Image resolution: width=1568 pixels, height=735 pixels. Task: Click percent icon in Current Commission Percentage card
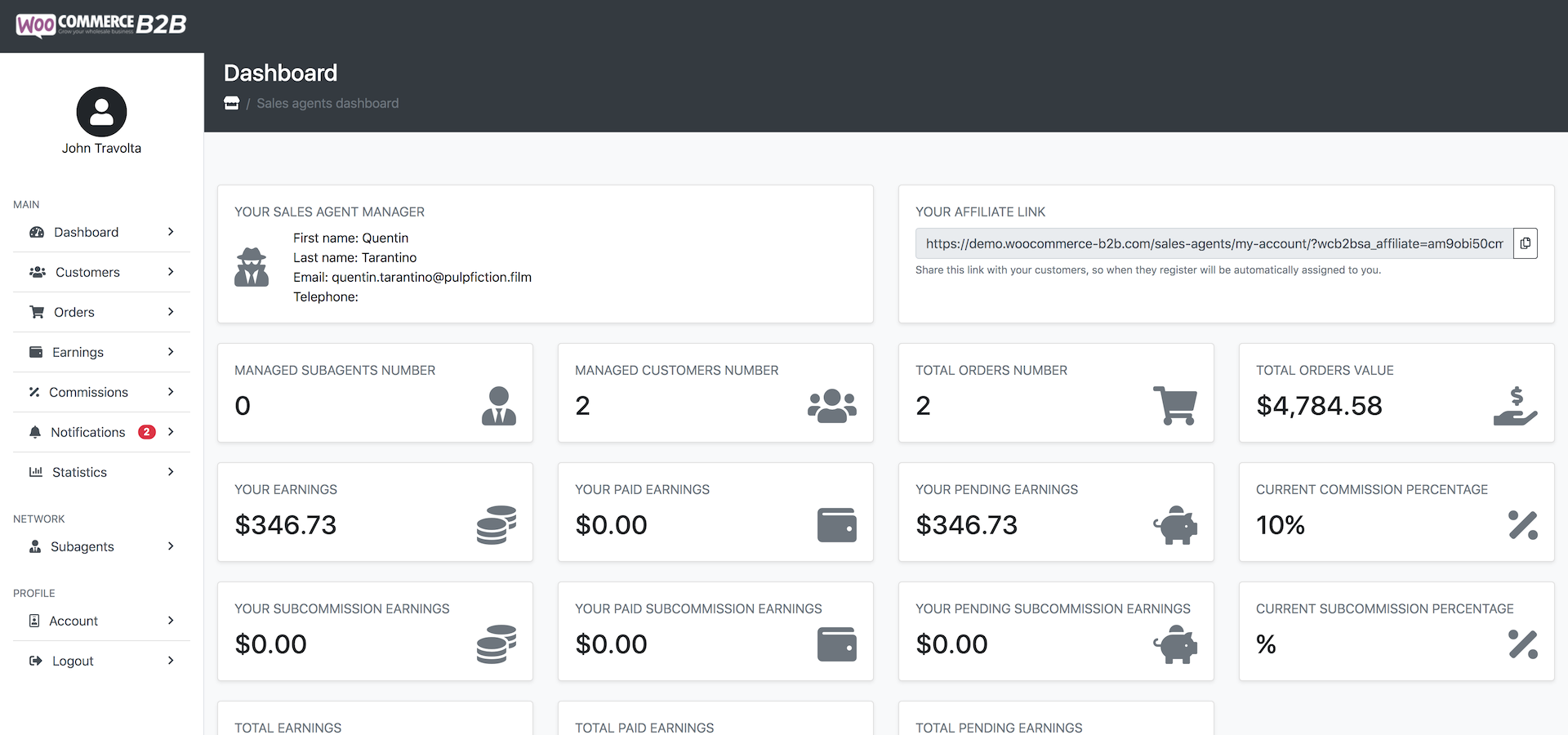tap(1523, 525)
